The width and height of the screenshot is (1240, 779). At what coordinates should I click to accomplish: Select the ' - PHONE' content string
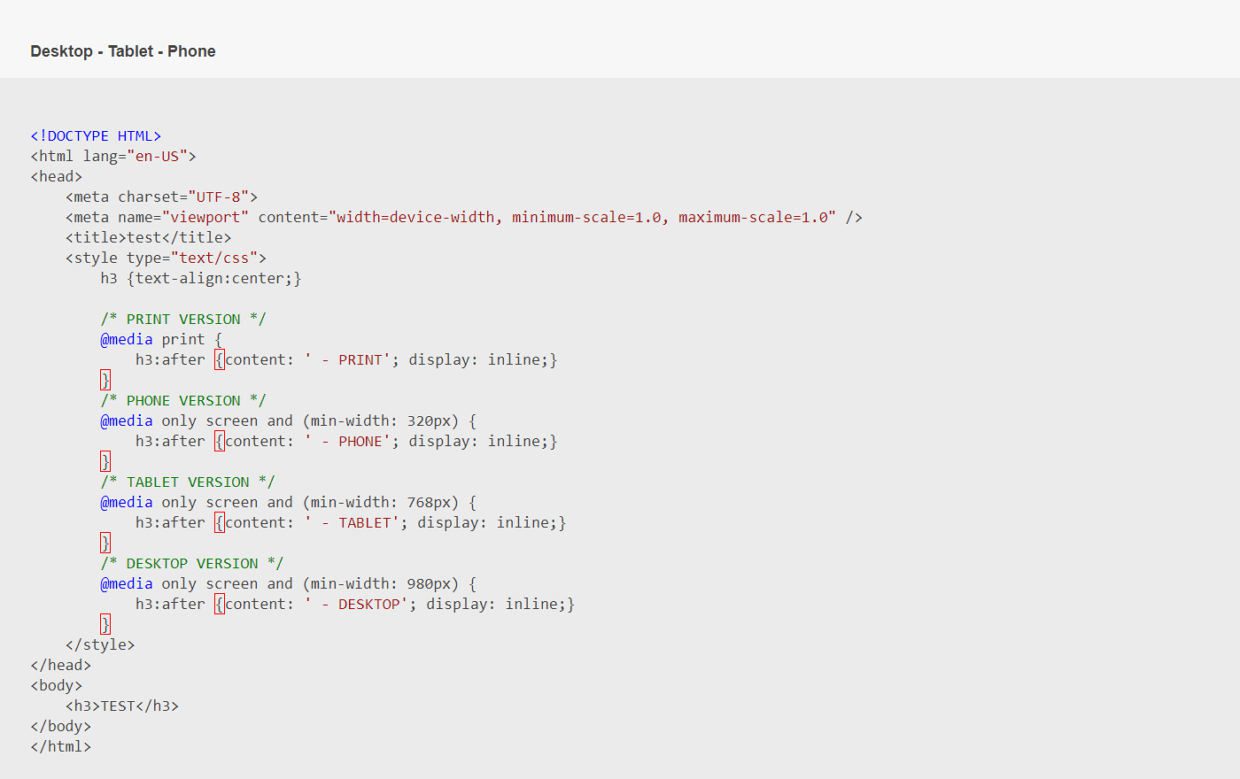346,440
